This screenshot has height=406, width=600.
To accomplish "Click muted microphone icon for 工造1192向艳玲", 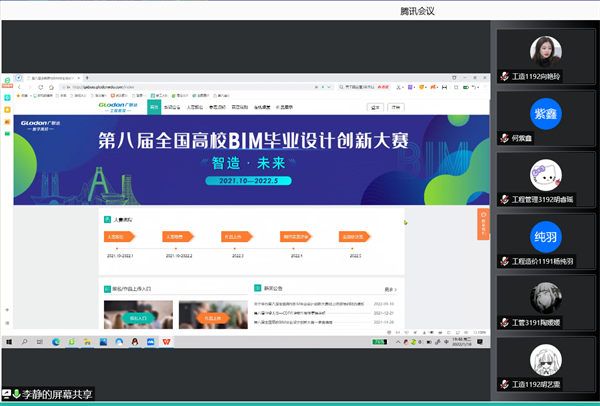I will (x=505, y=77).
